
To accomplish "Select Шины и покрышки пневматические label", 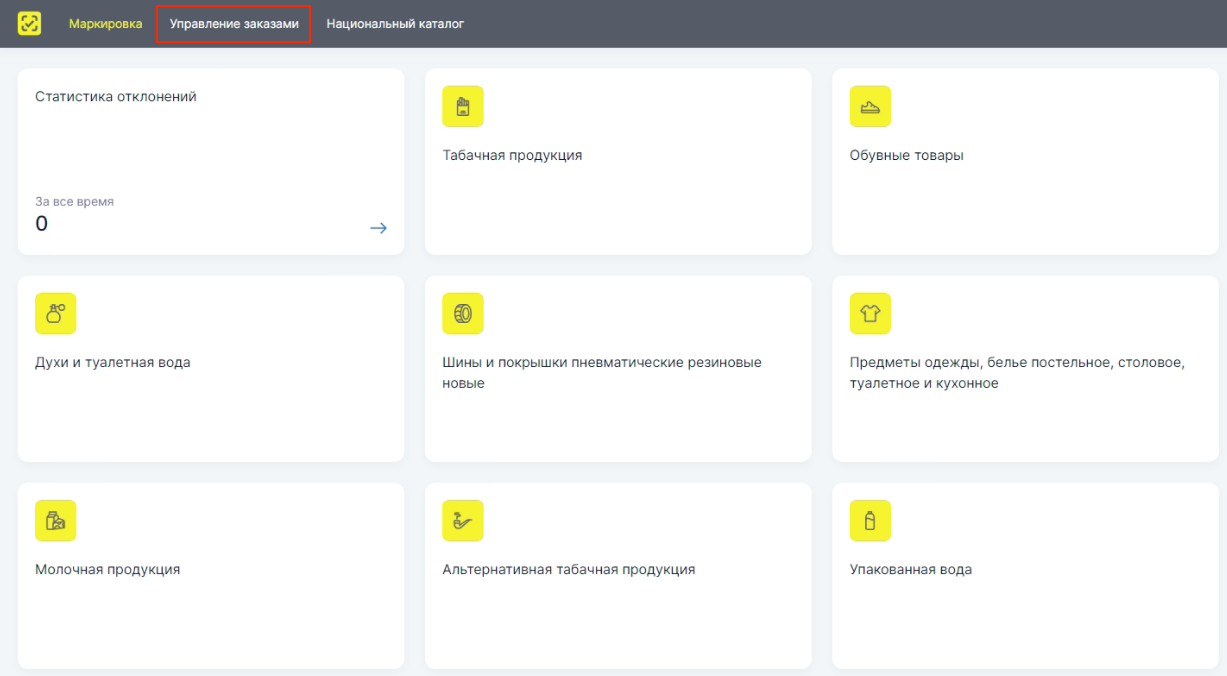I will click(x=601, y=362).
